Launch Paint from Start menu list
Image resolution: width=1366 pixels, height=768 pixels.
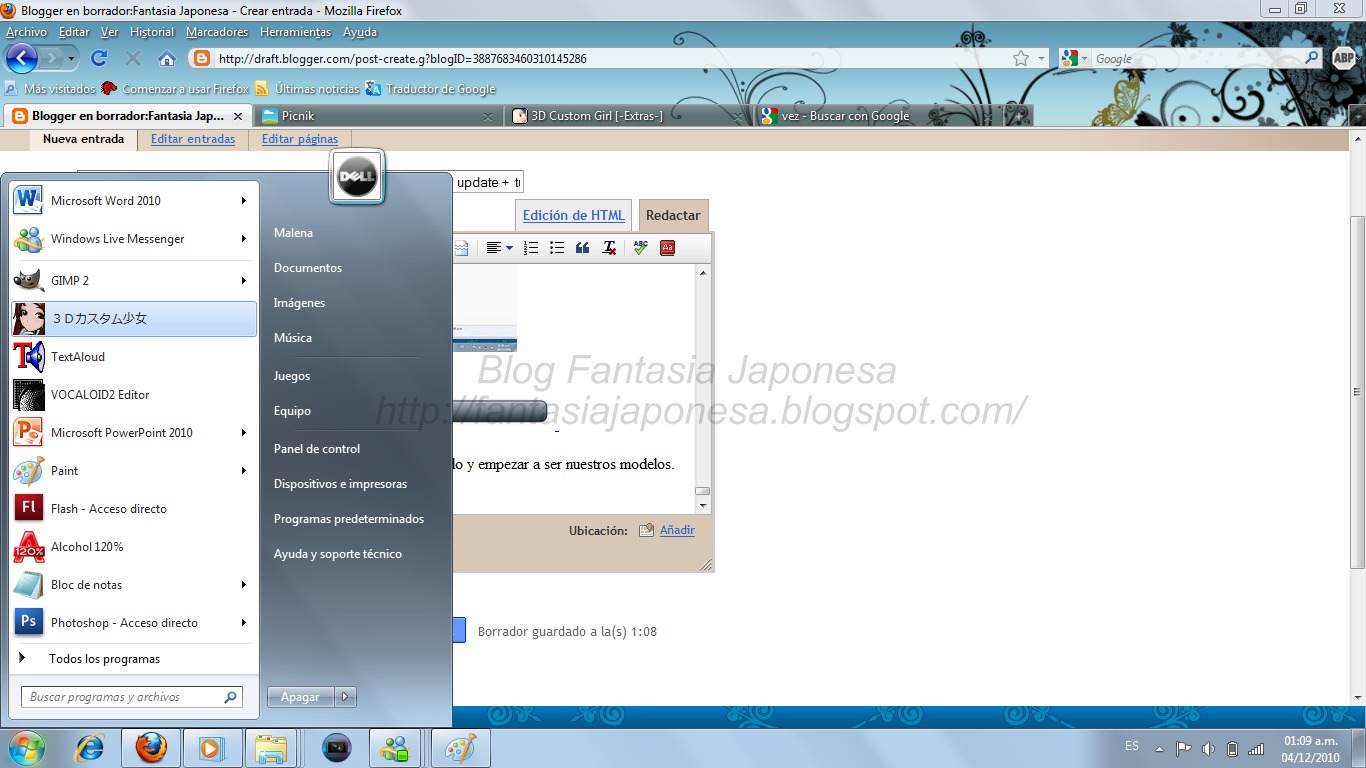134,471
